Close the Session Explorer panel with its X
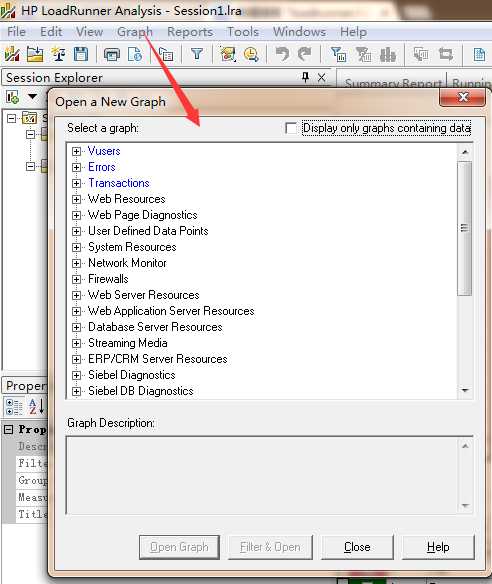Screen dimensions: 492x584 [321, 77]
